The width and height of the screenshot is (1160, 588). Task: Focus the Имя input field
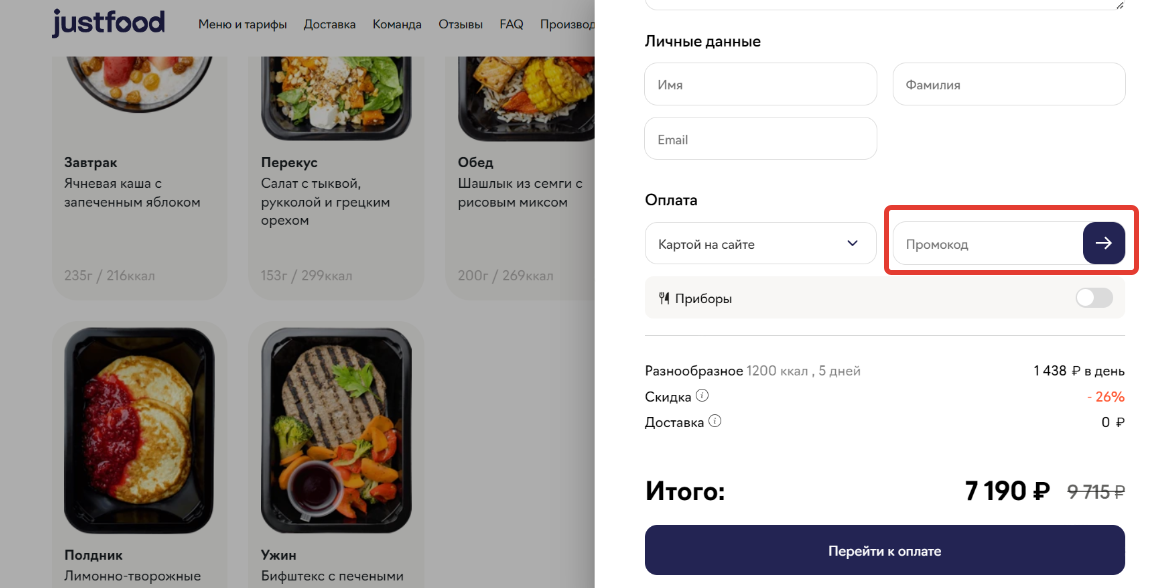(761, 84)
